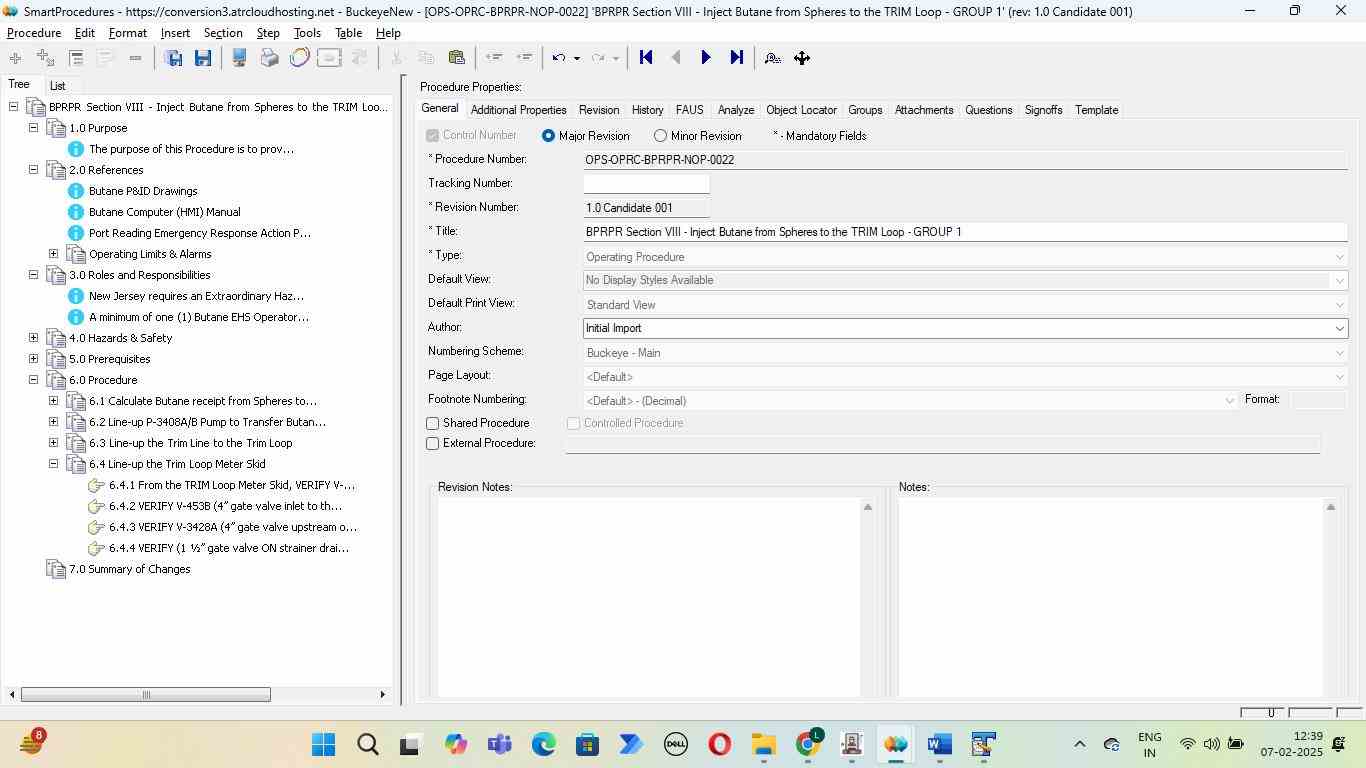Click the undo arrow icon
This screenshot has height=768, width=1366.
point(560,58)
